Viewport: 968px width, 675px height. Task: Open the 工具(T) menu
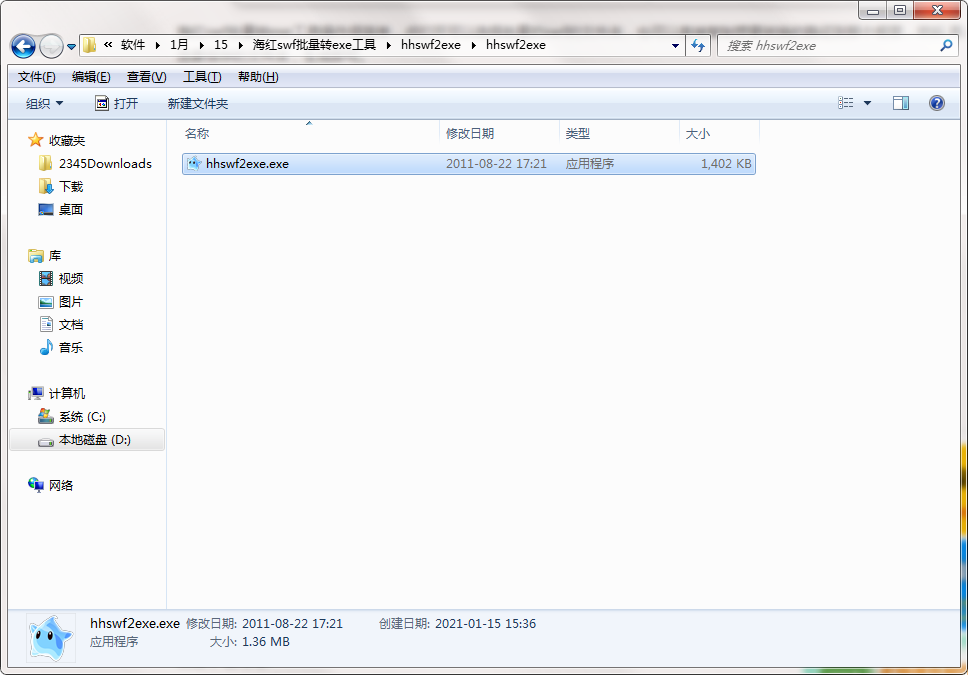pyautogui.click(x=202, y=77)
